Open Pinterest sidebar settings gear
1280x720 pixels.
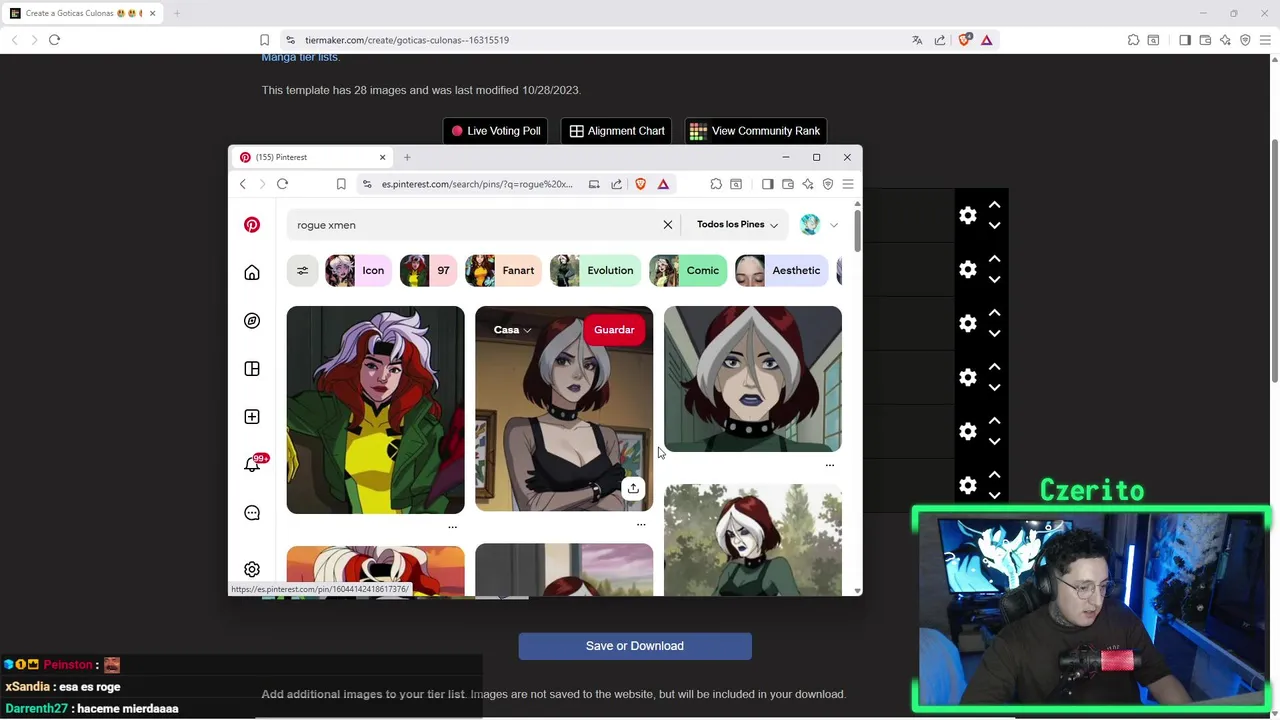click(x=252, y=569)
